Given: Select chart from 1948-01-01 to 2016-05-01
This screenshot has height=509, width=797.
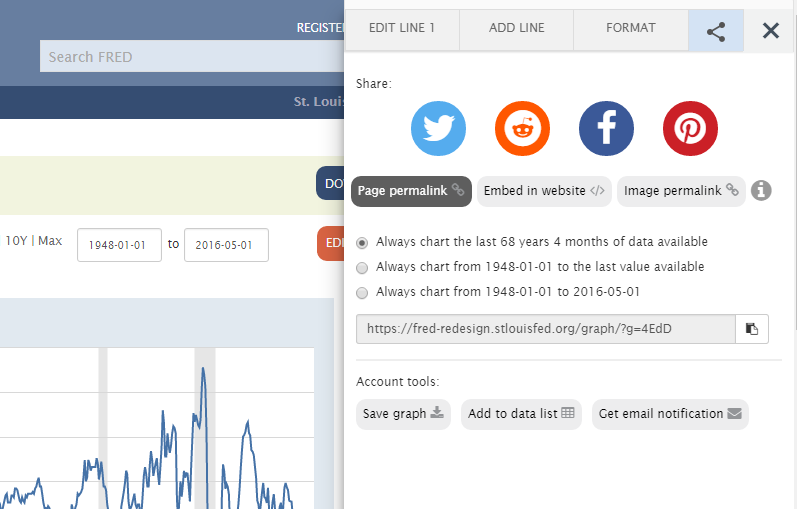Looking at the screenshot, I should pos(362,292).
